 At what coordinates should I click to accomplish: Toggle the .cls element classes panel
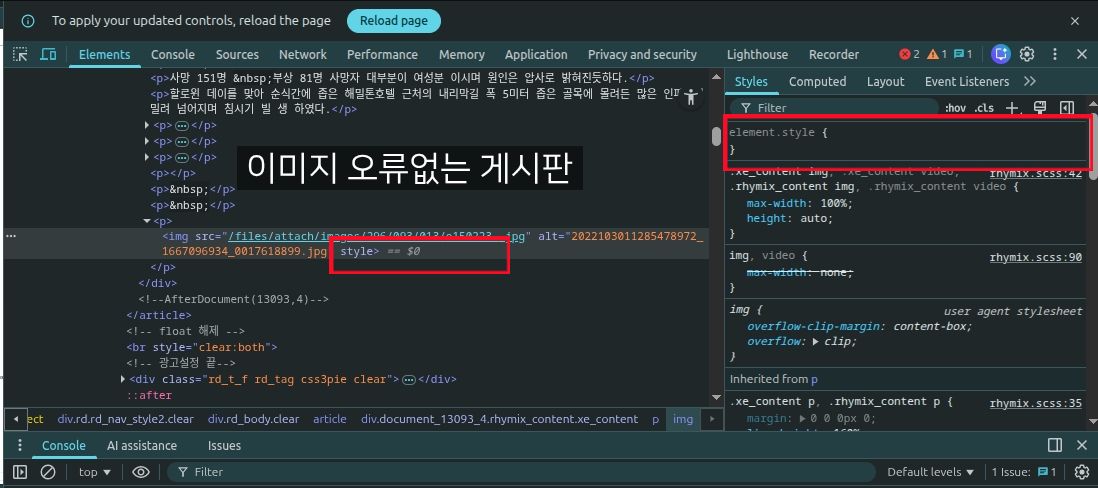[985, 108]
